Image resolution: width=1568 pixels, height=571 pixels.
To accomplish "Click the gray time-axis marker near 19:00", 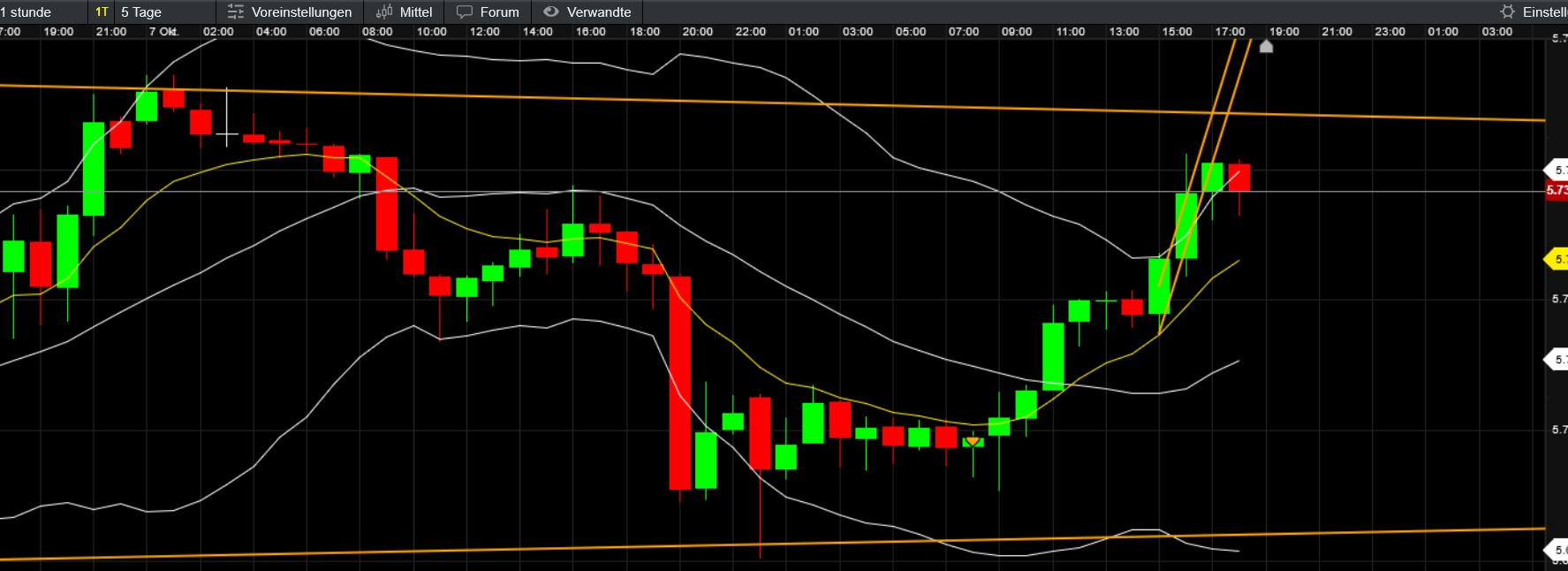I will tap(1266, 46).
